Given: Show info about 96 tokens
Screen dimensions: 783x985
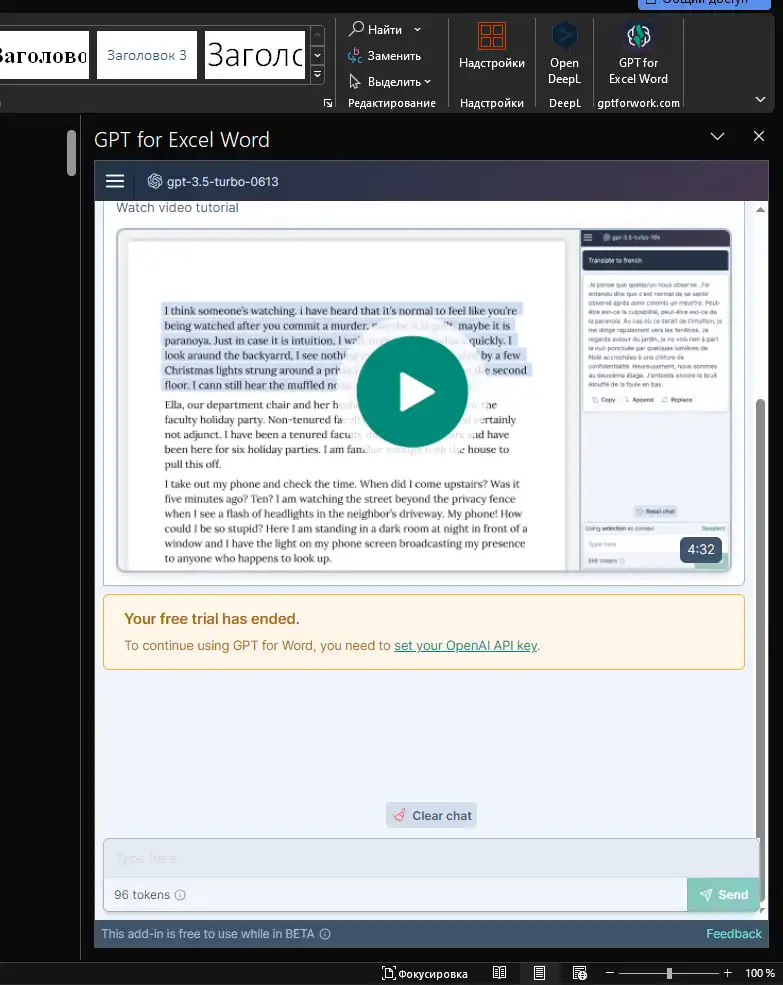Looking at the screenshot, I should point(180,895).
